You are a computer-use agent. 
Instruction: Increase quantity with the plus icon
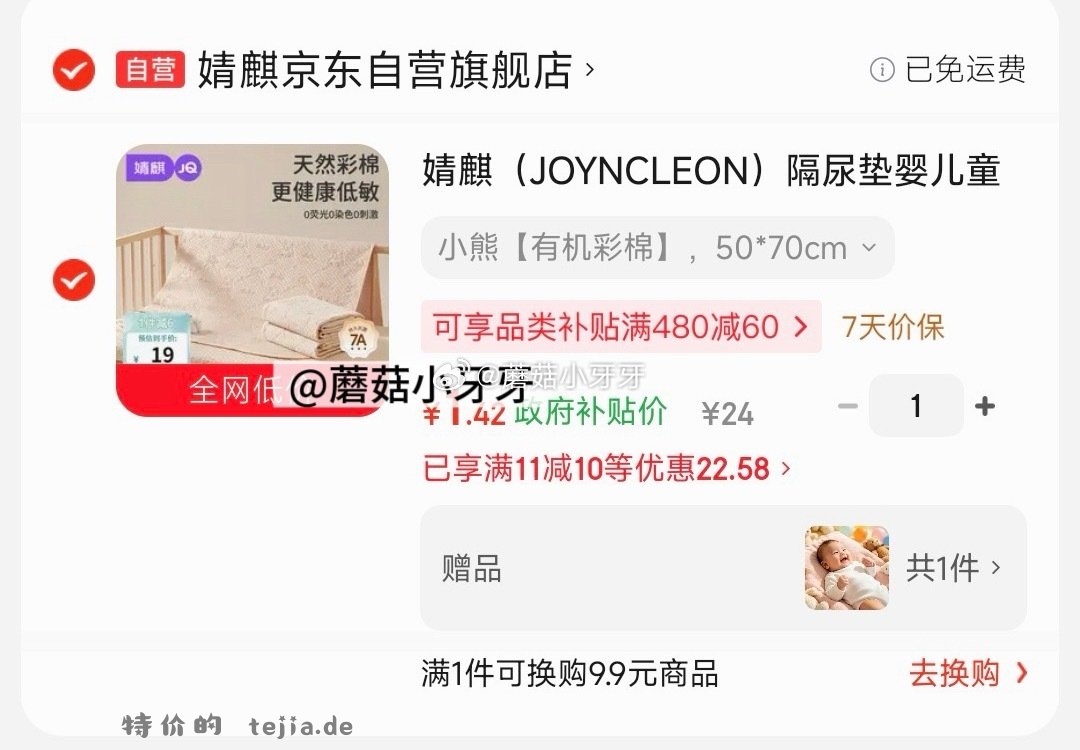click(x=985, y=406)
